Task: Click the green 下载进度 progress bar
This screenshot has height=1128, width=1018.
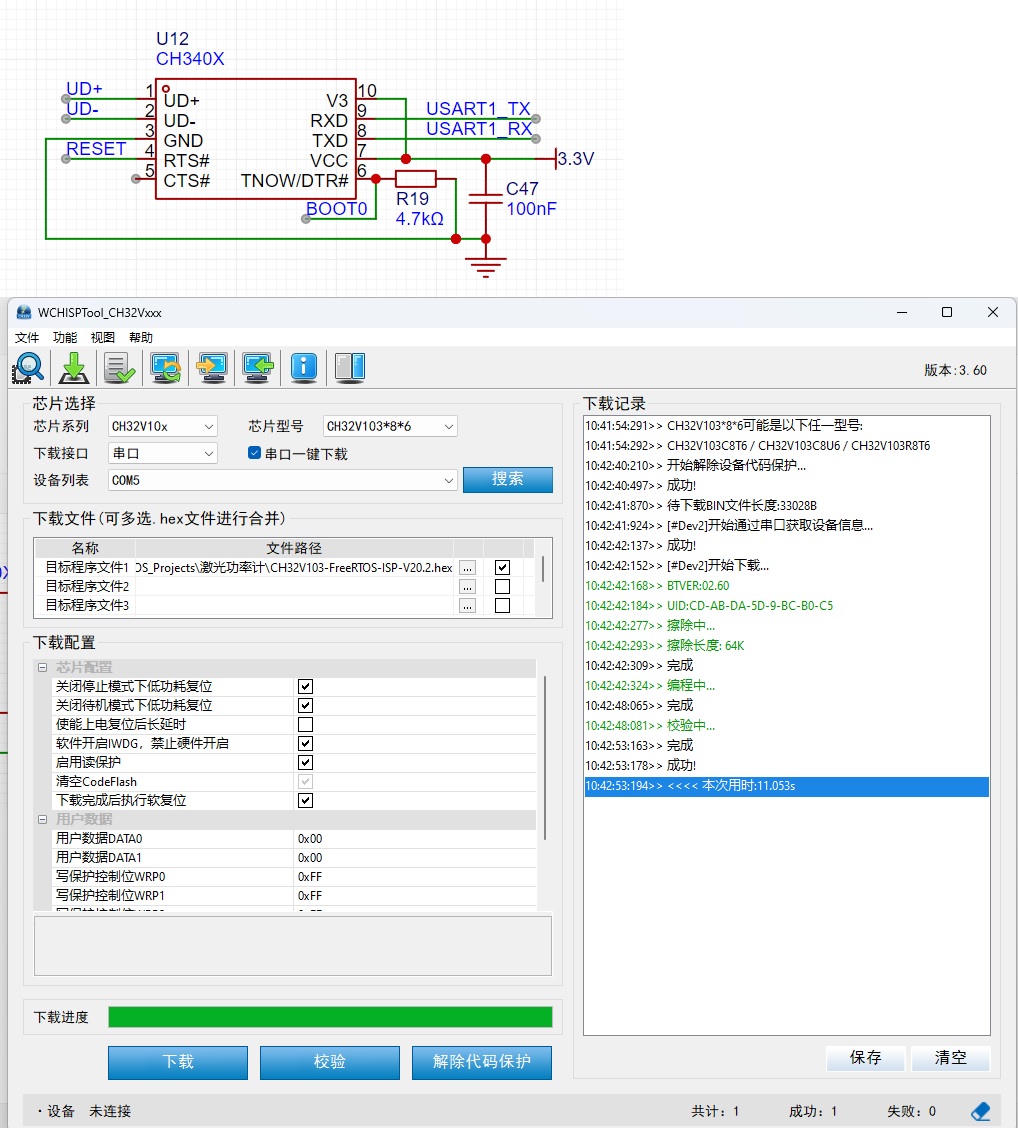Action: point(329,1017)
